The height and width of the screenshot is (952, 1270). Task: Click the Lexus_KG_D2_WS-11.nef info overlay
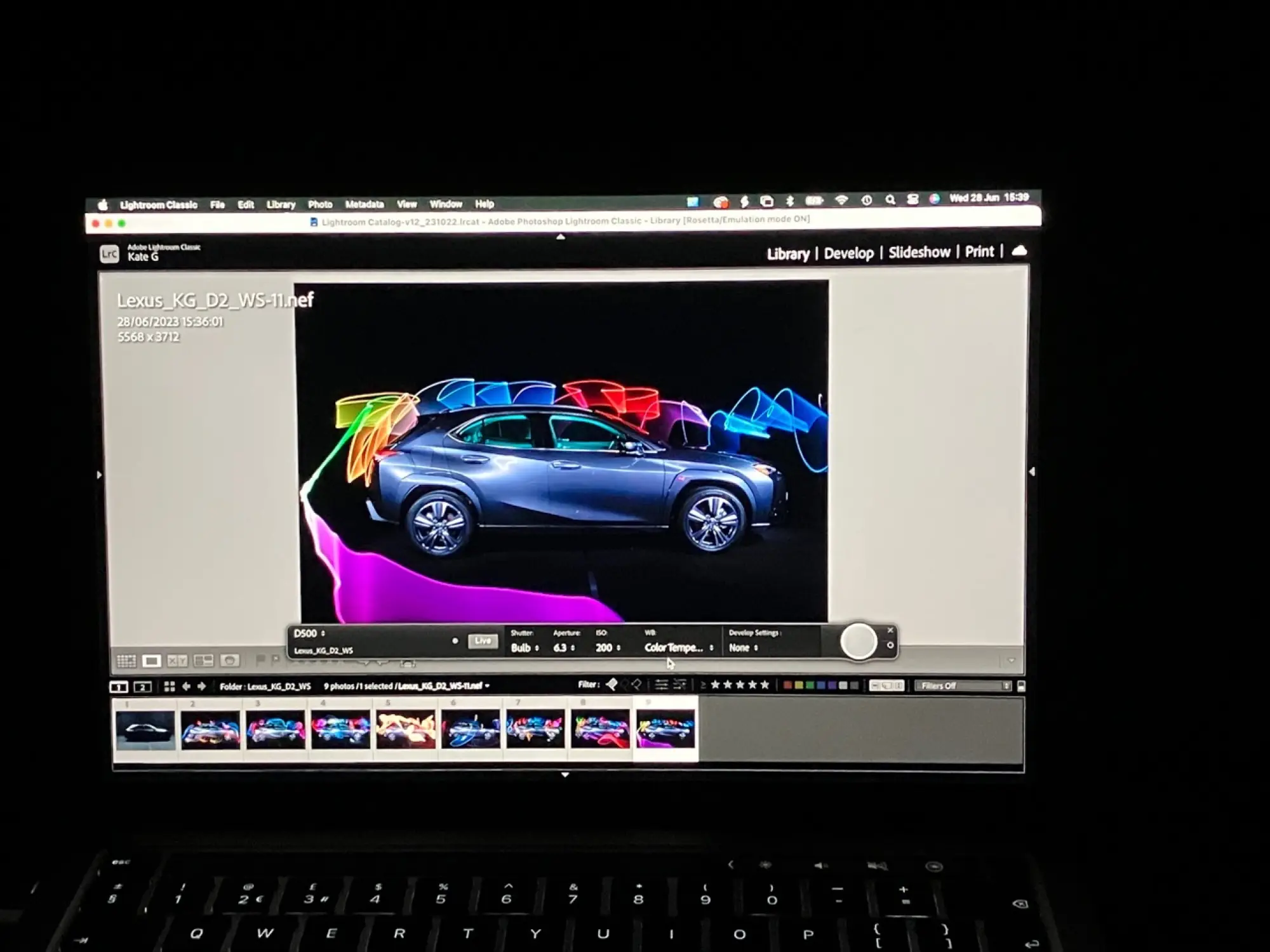coord(215,300)
